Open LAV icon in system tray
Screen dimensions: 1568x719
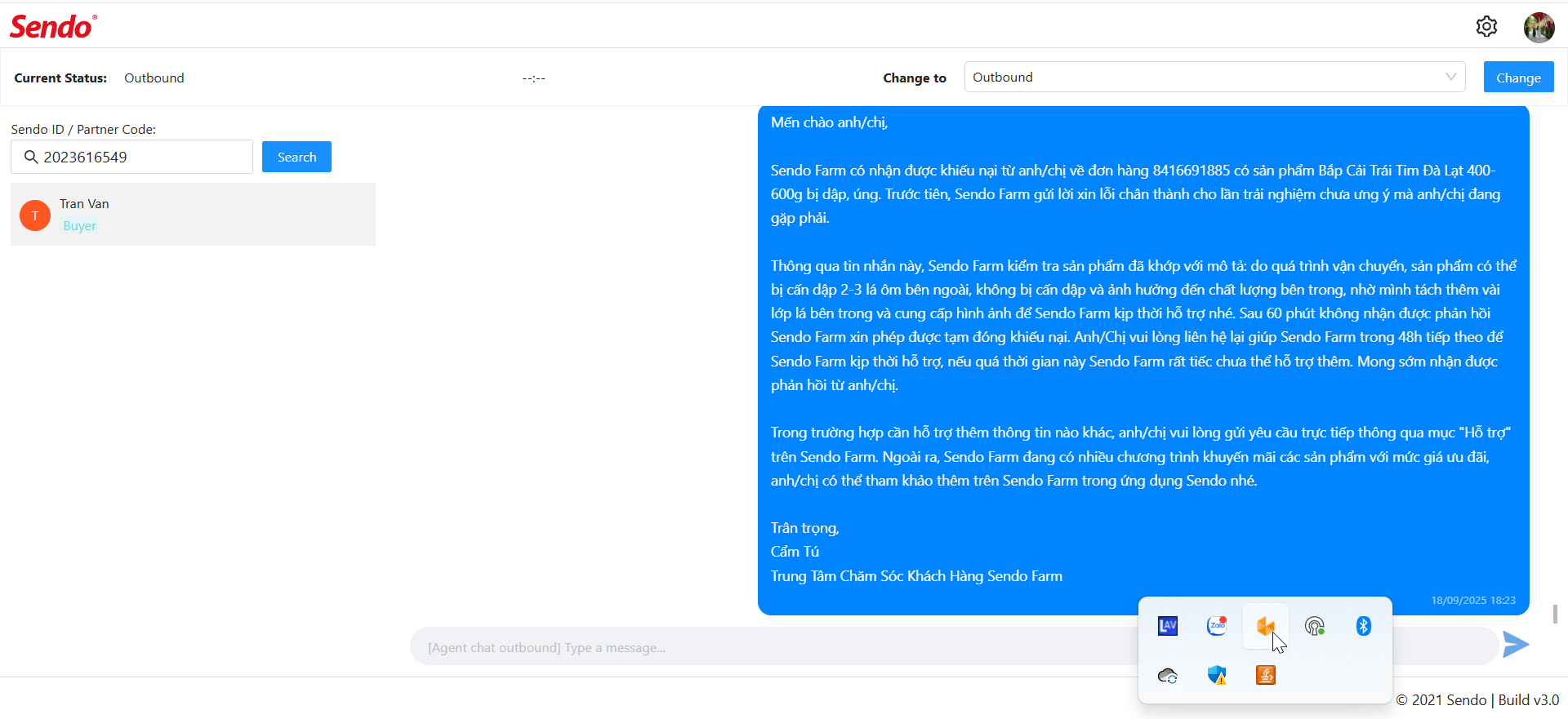click(1168, 626)
